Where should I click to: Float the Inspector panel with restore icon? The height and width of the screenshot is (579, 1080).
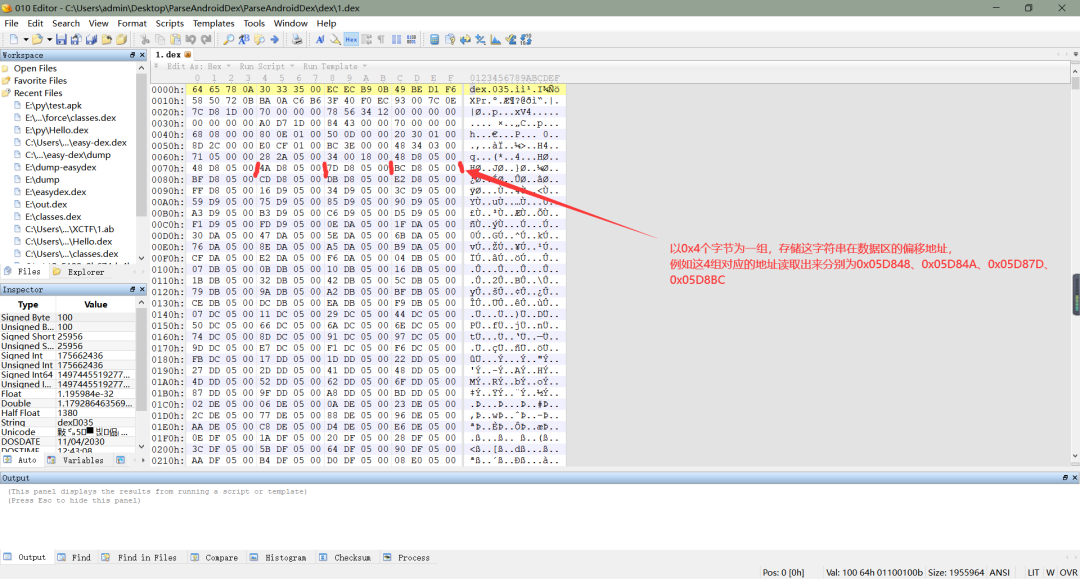click(x=132, y=290)
